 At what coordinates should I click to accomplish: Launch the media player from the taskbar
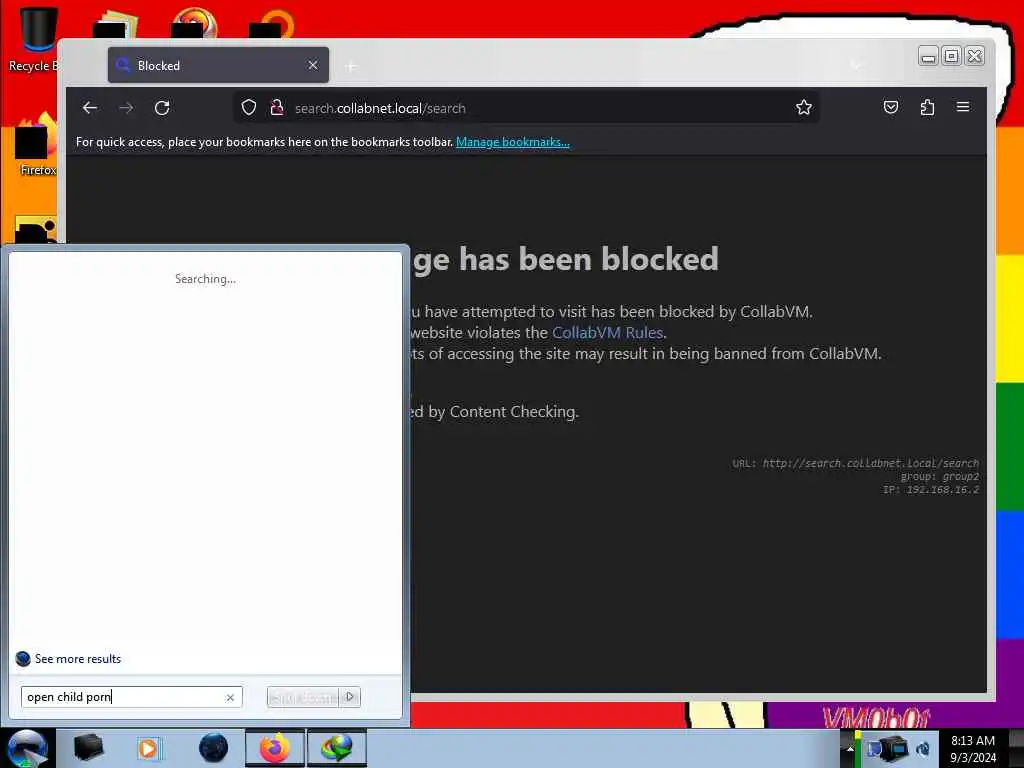[149, 748]
